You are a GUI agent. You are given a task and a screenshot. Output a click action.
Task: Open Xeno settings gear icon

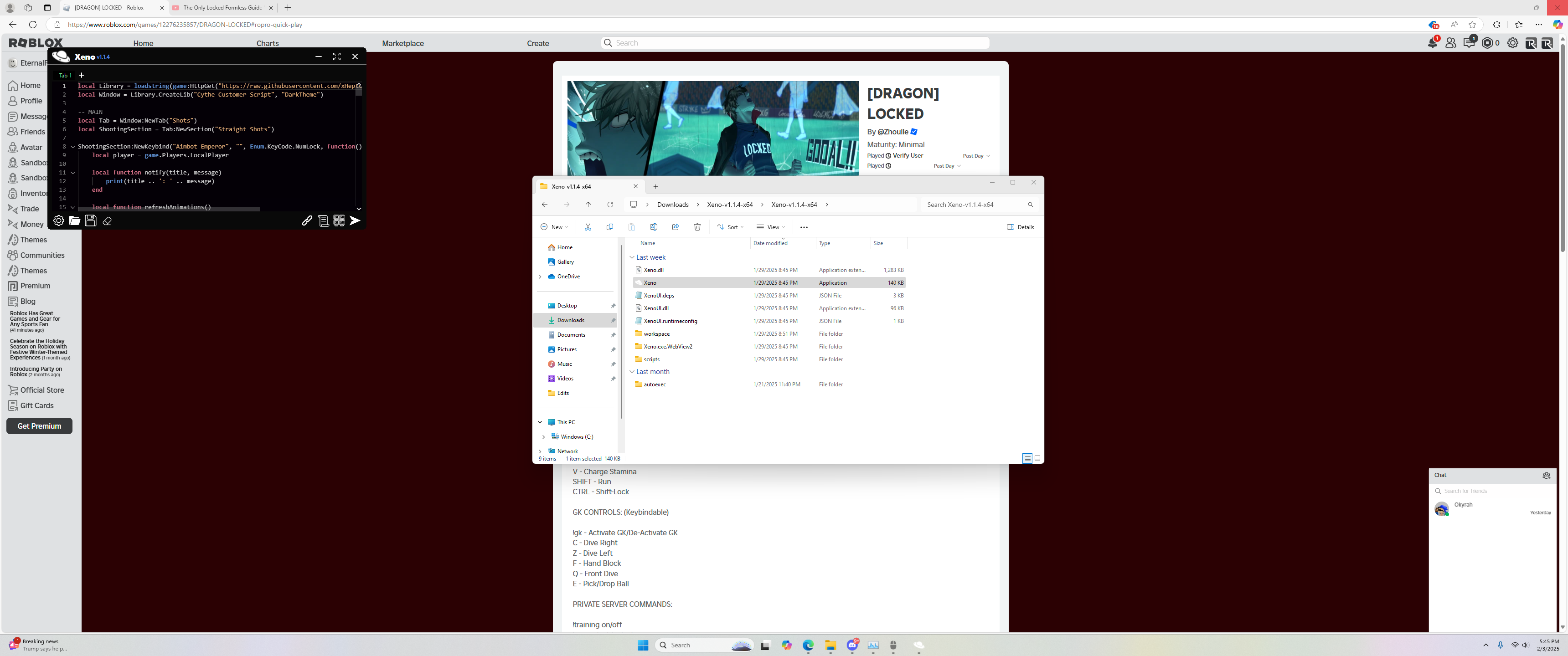[x=58, y=221]
